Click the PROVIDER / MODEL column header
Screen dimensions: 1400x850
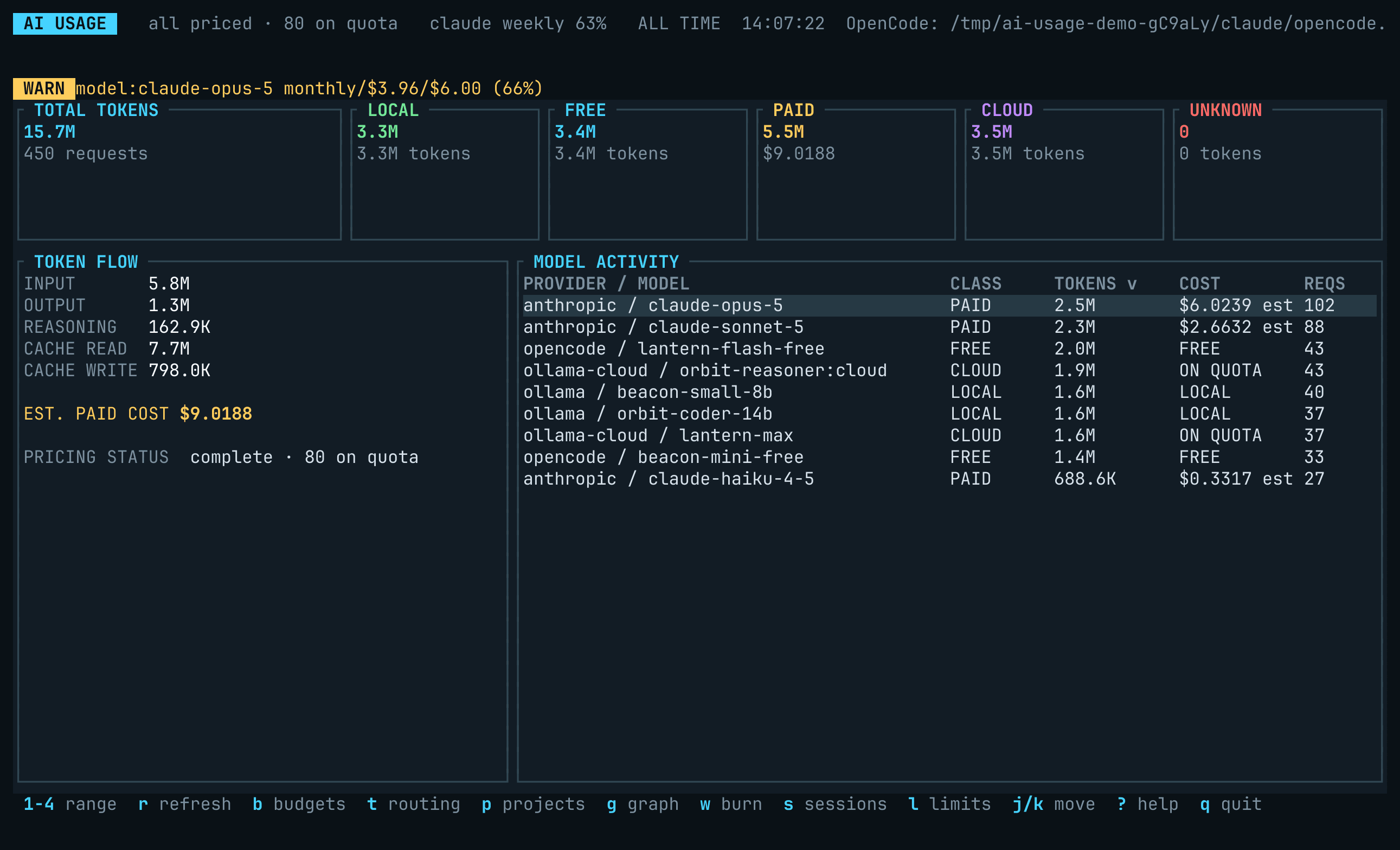606,284
